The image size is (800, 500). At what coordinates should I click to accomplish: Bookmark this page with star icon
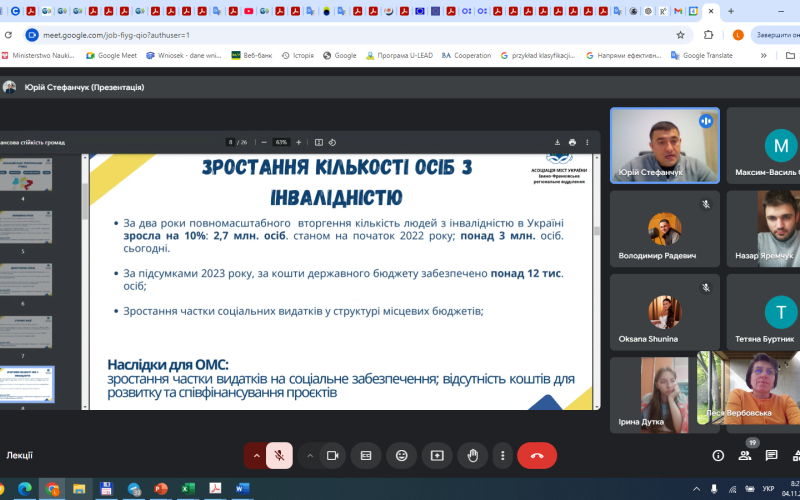point(680,35)
